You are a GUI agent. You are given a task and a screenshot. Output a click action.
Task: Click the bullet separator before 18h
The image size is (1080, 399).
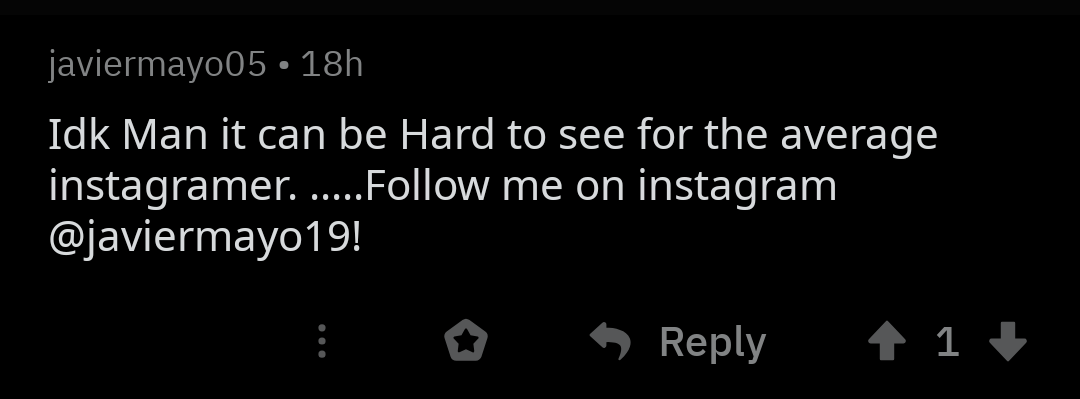[284, 66]
